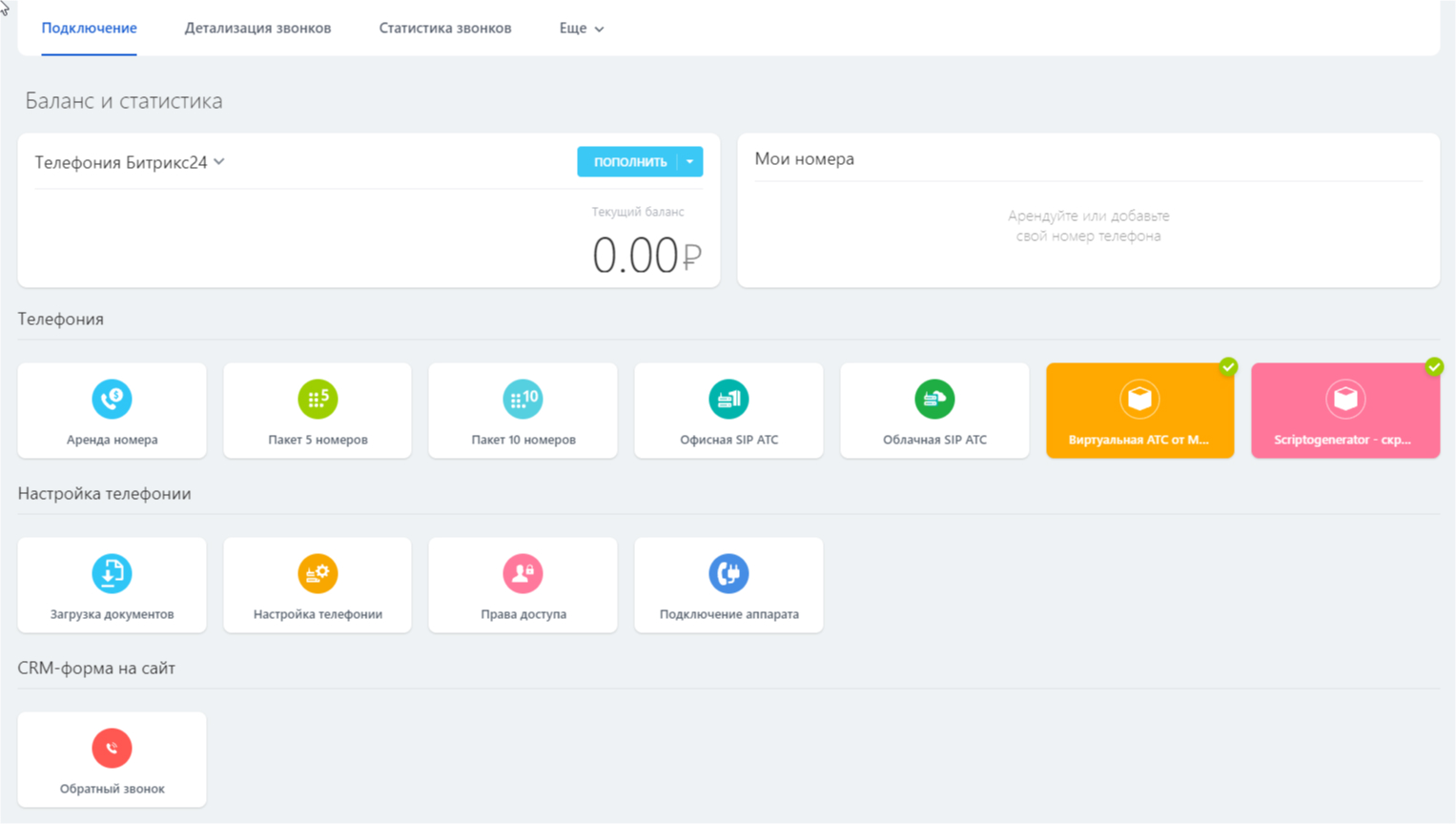Open the Обратный звонок icon
The width and height of the screenshot is (1456, 824).
tap(112, 748)
